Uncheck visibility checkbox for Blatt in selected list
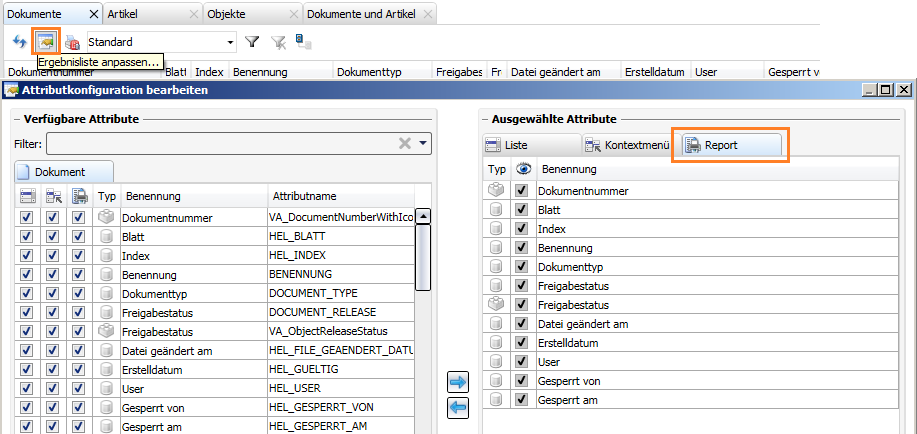 tap(520, 210)
